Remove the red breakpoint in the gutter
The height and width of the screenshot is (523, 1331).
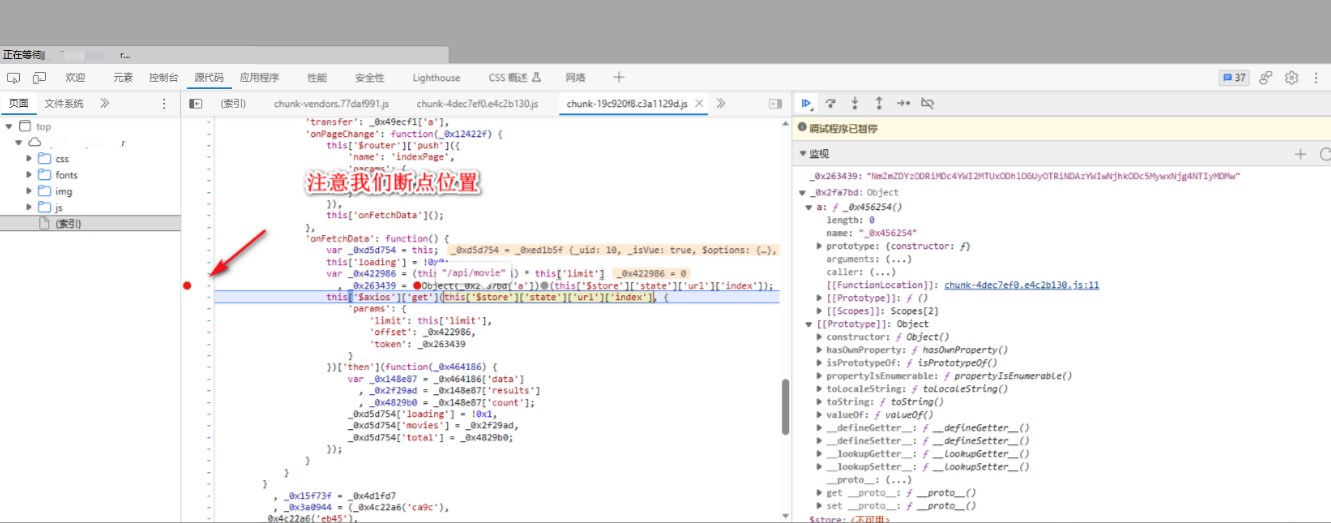[x=187, y=286]
